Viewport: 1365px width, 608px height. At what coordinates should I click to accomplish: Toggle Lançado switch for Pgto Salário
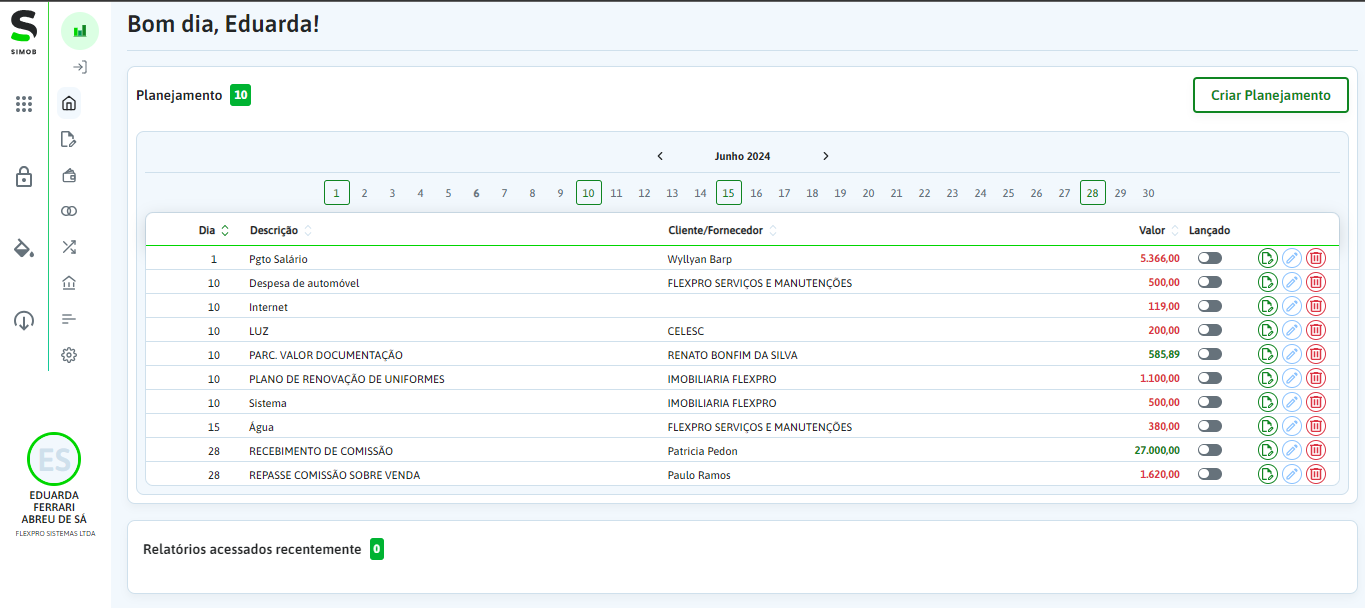pyautogui.click(x=1210, y=258)
